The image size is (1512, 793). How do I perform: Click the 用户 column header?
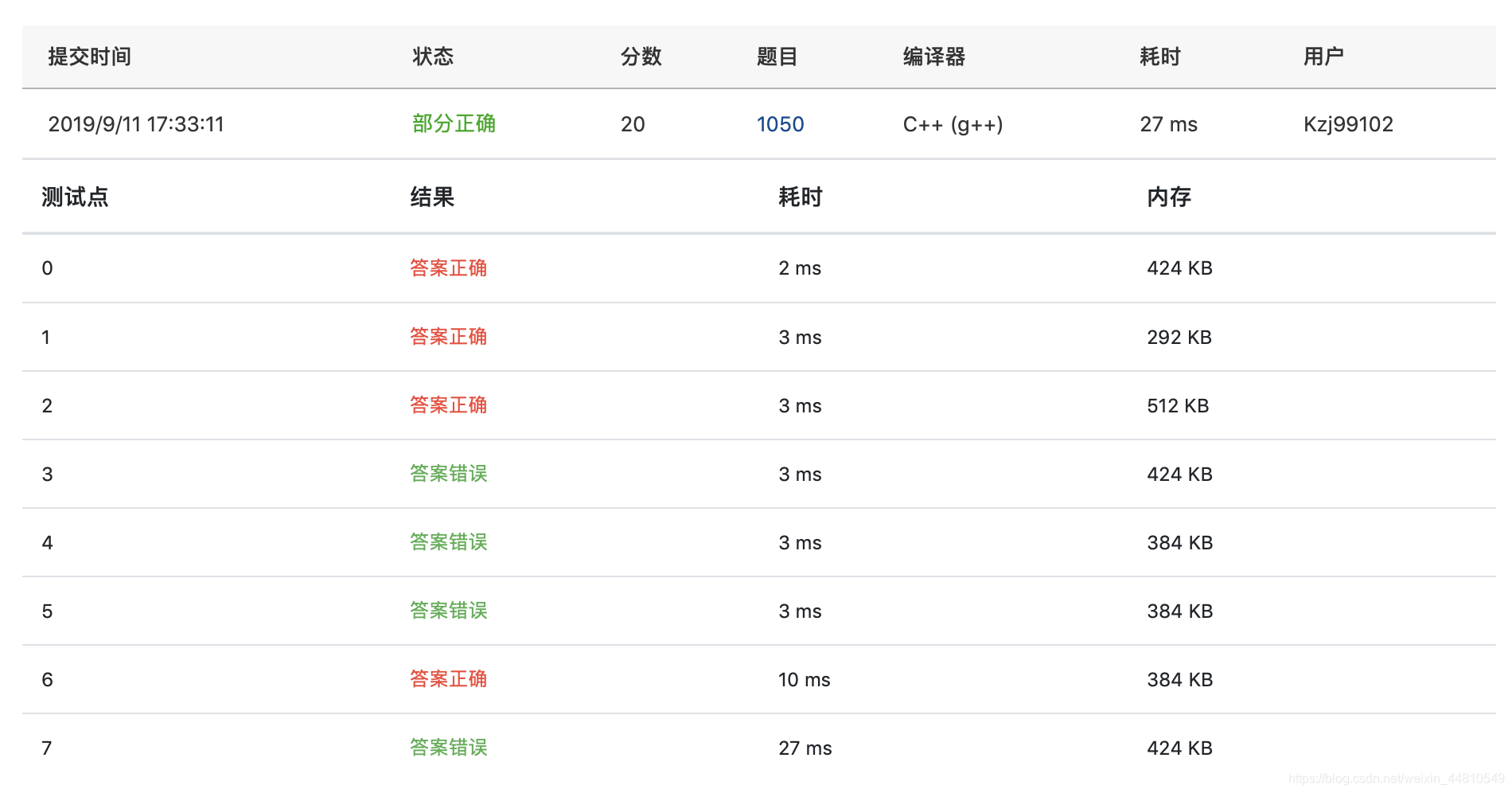click(1323, 57)
